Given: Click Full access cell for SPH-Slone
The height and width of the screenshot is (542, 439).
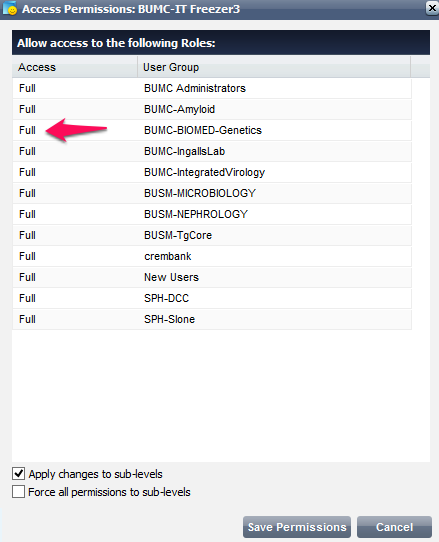Looking at the screenshot, I should click(27, 319).
